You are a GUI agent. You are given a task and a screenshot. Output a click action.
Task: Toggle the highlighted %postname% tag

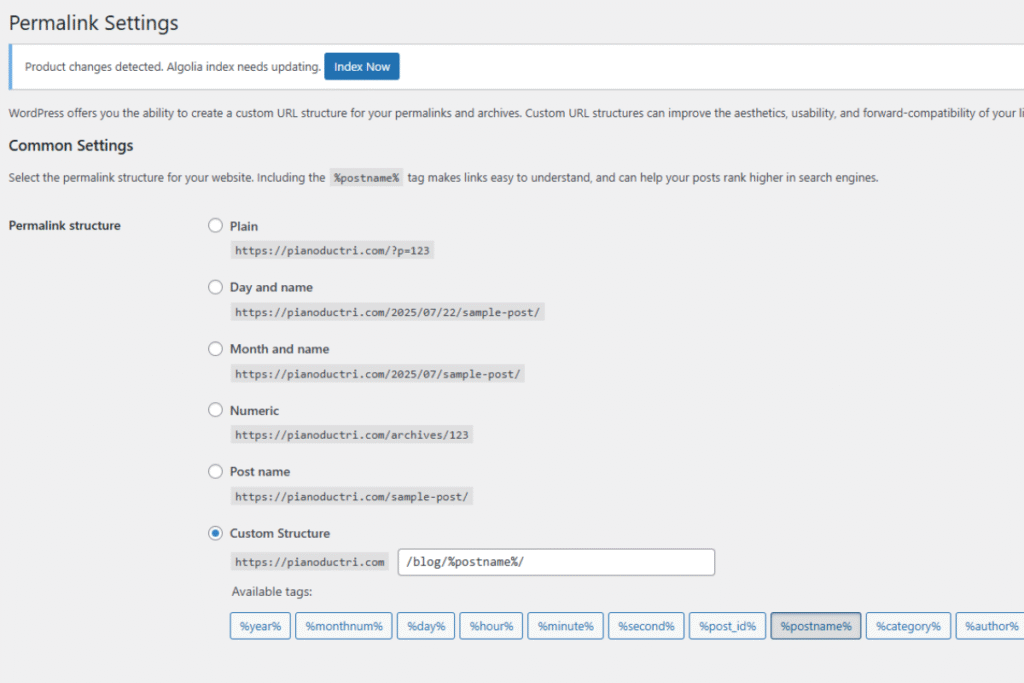815,626
